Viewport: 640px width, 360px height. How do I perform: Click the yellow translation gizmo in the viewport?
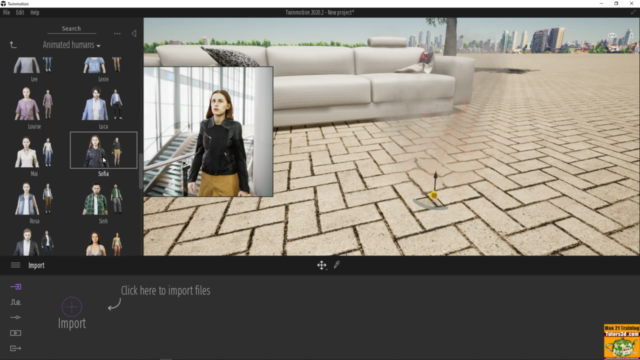pyautogui.click(x=433, y=196)
